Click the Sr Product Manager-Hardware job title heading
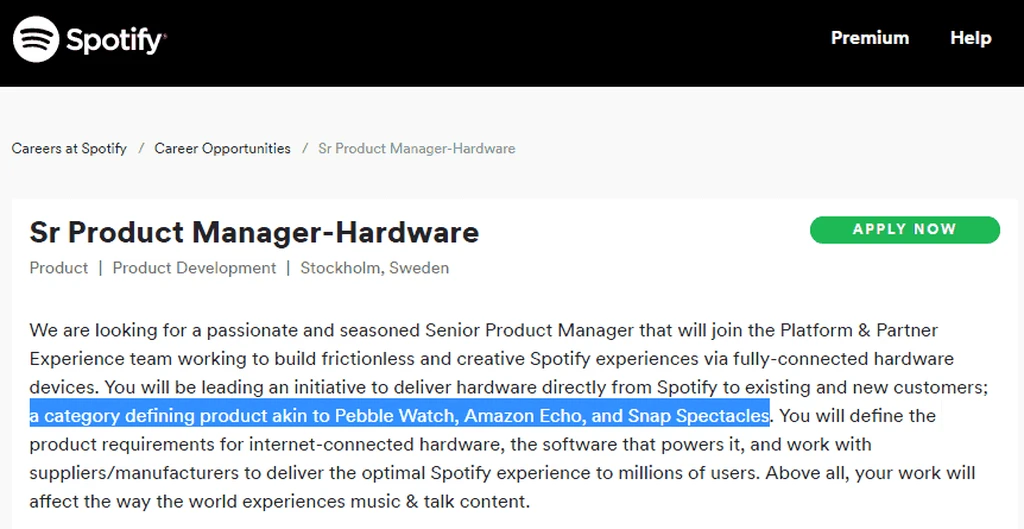The image size is (1024, 529). tap(254, 232)
